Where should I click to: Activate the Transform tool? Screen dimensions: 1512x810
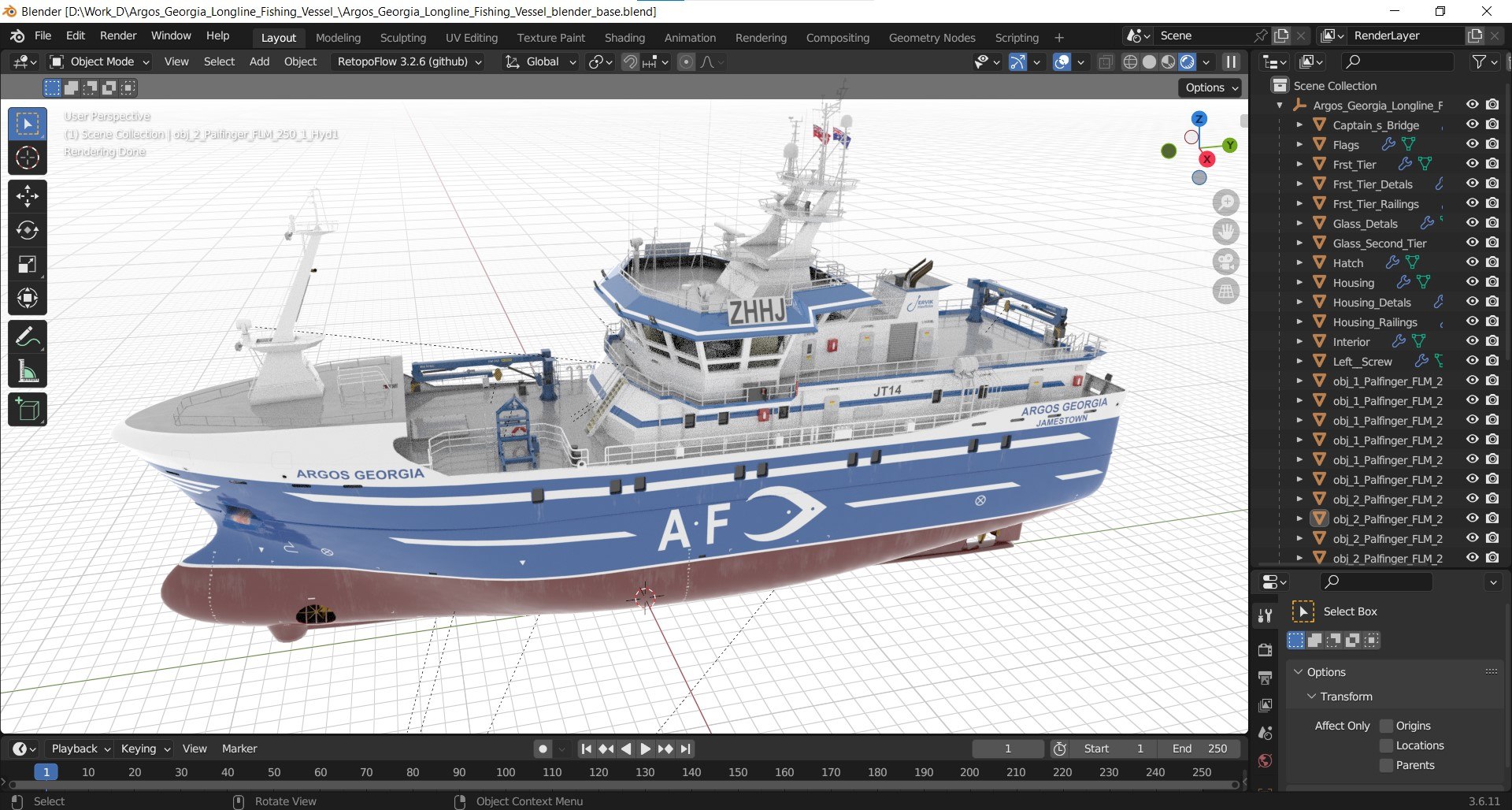(x=28, y=298)
